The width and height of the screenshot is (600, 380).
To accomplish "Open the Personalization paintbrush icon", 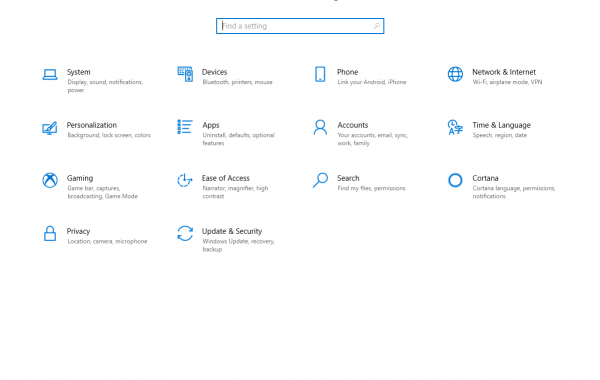I will 50,128.
